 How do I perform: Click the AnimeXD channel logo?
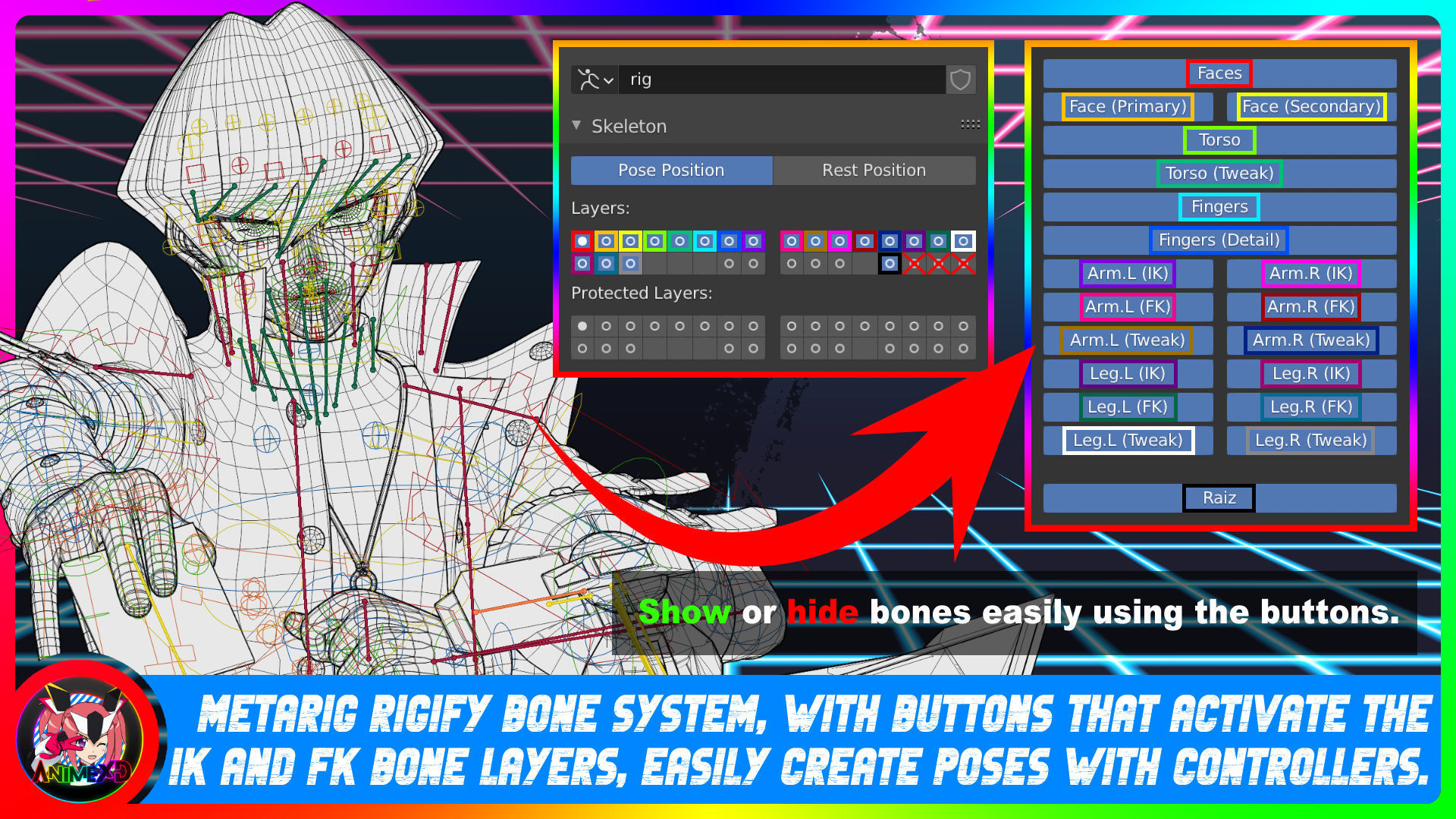(x=80, y=739)
